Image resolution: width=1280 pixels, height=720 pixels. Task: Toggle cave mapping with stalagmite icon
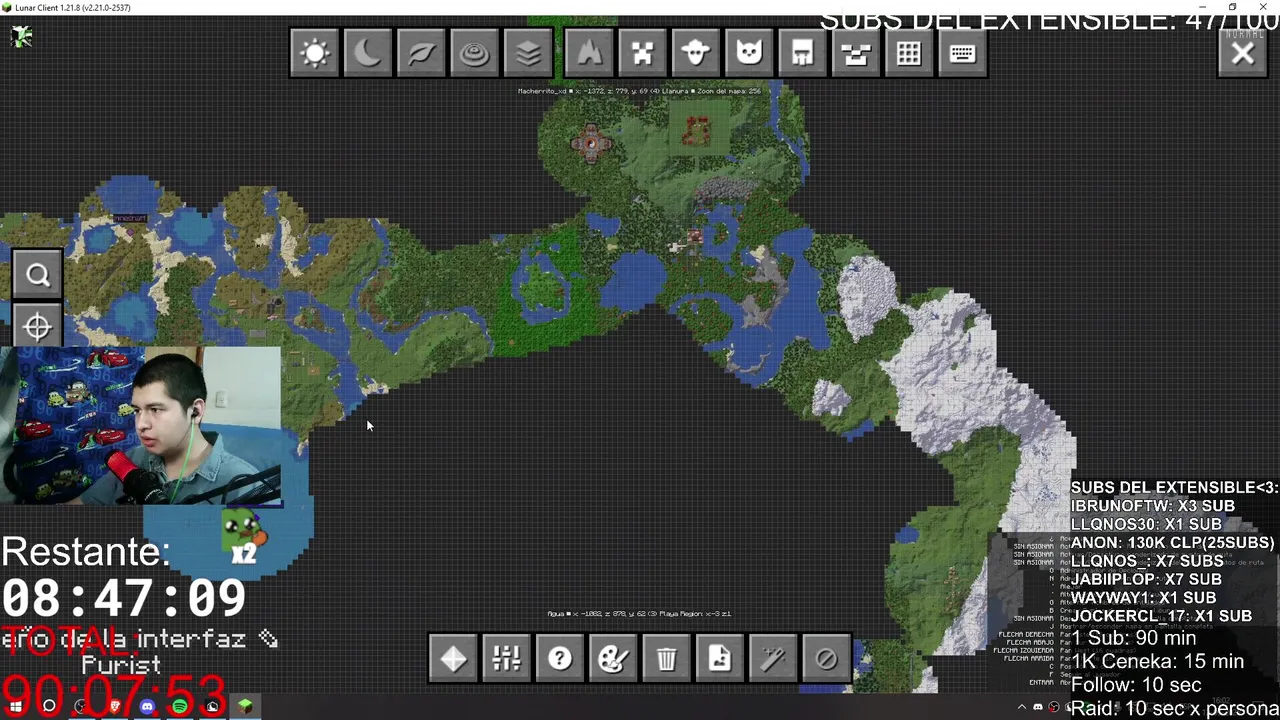point(589,53)
